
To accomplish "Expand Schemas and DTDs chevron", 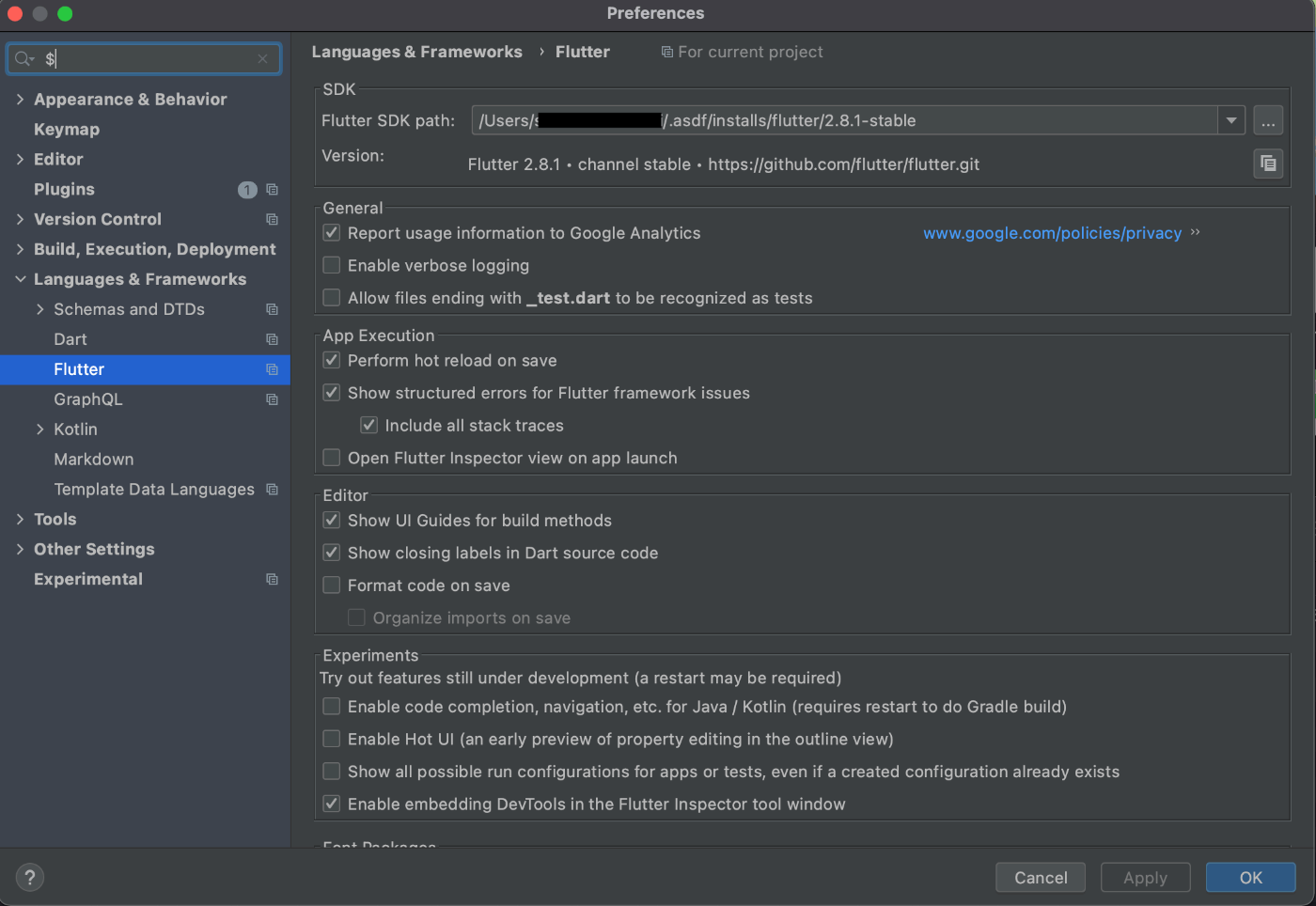I will click(39, 310).
